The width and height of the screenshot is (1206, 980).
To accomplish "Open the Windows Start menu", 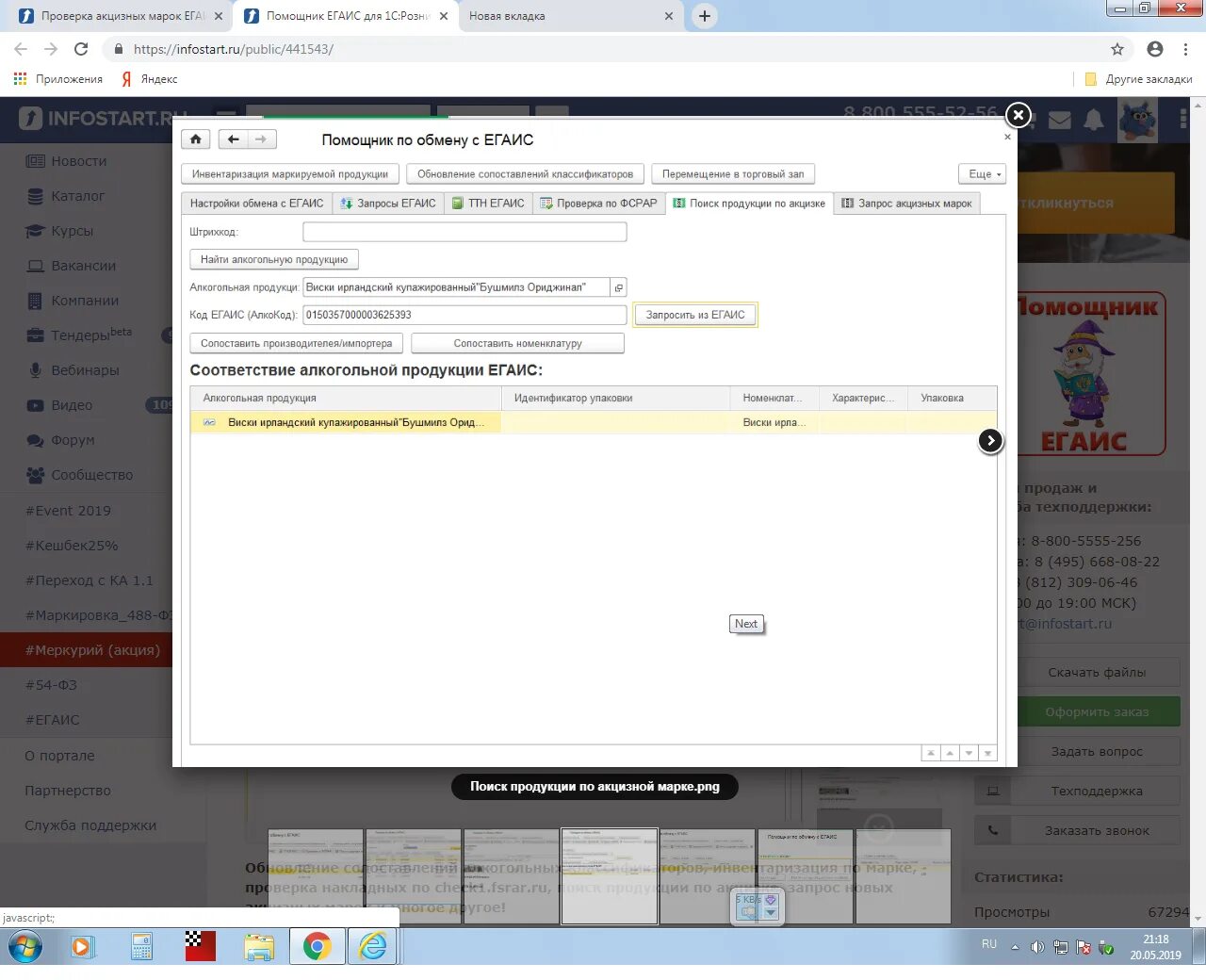I will tap(24, 947).
